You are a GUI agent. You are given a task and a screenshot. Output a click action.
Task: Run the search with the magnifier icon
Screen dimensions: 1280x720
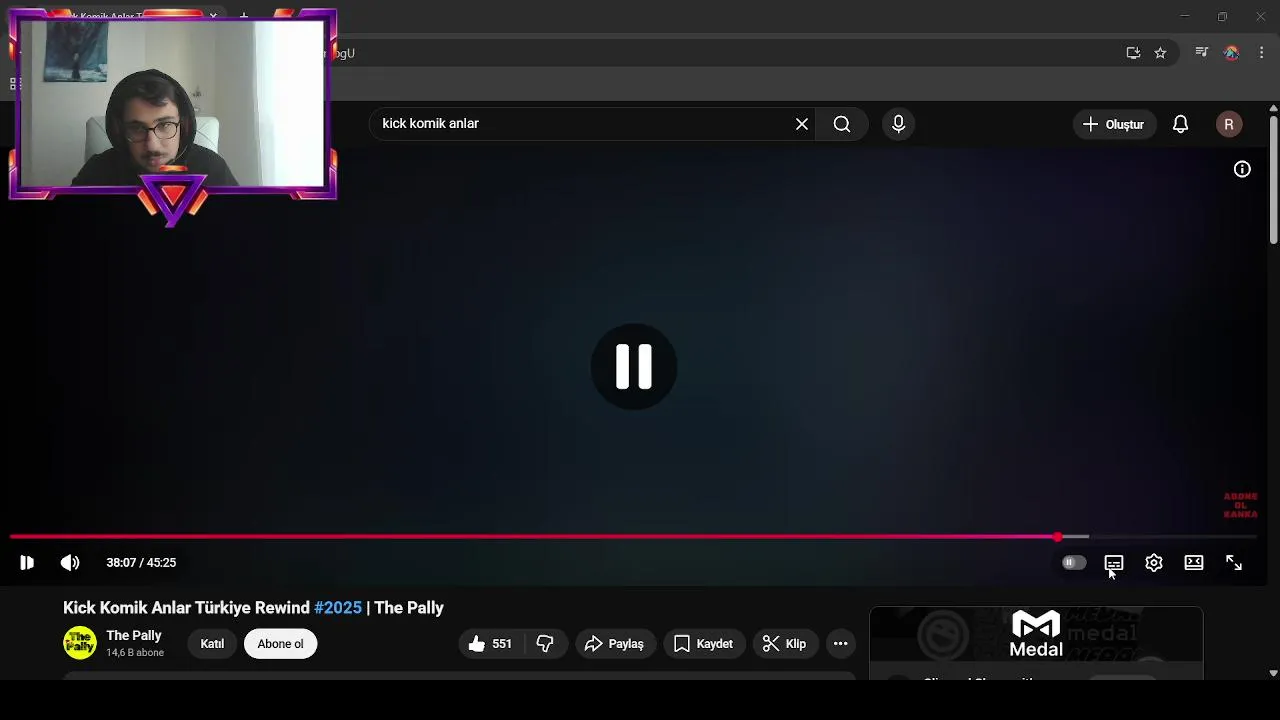click(842, 124)
